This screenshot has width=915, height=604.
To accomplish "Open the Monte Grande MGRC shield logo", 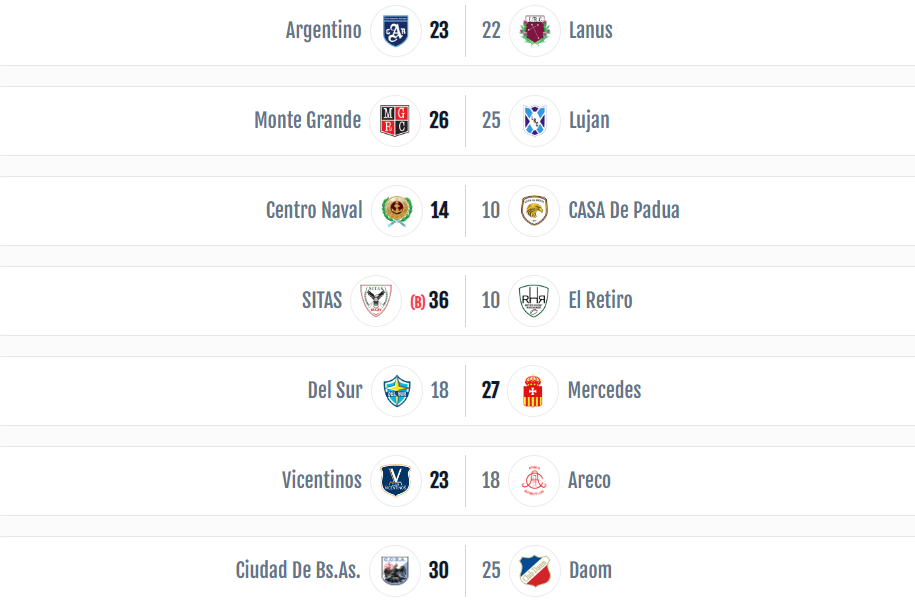I will pos(395,121).
